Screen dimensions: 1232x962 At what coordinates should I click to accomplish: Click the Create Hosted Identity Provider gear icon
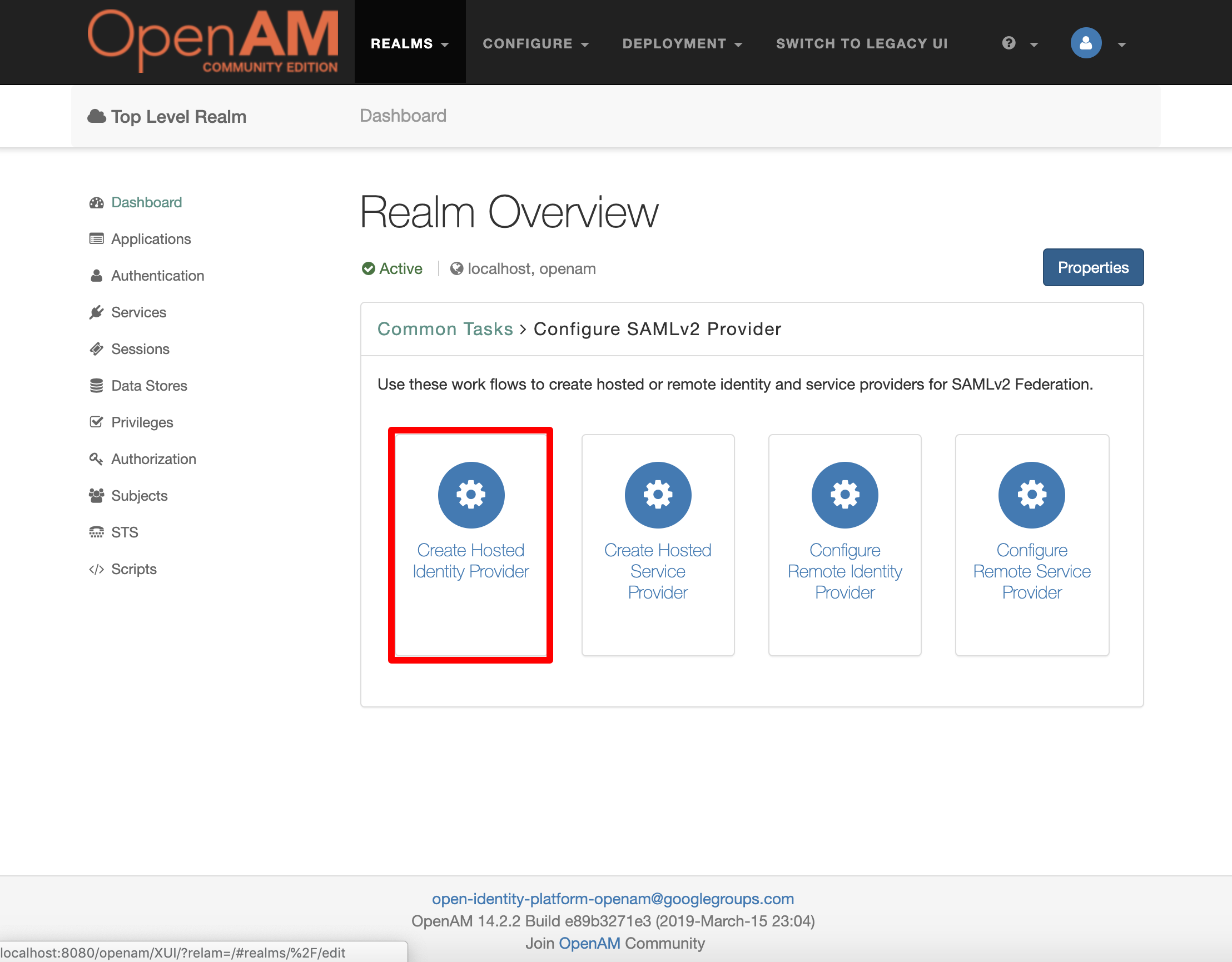tap(471, 495)
